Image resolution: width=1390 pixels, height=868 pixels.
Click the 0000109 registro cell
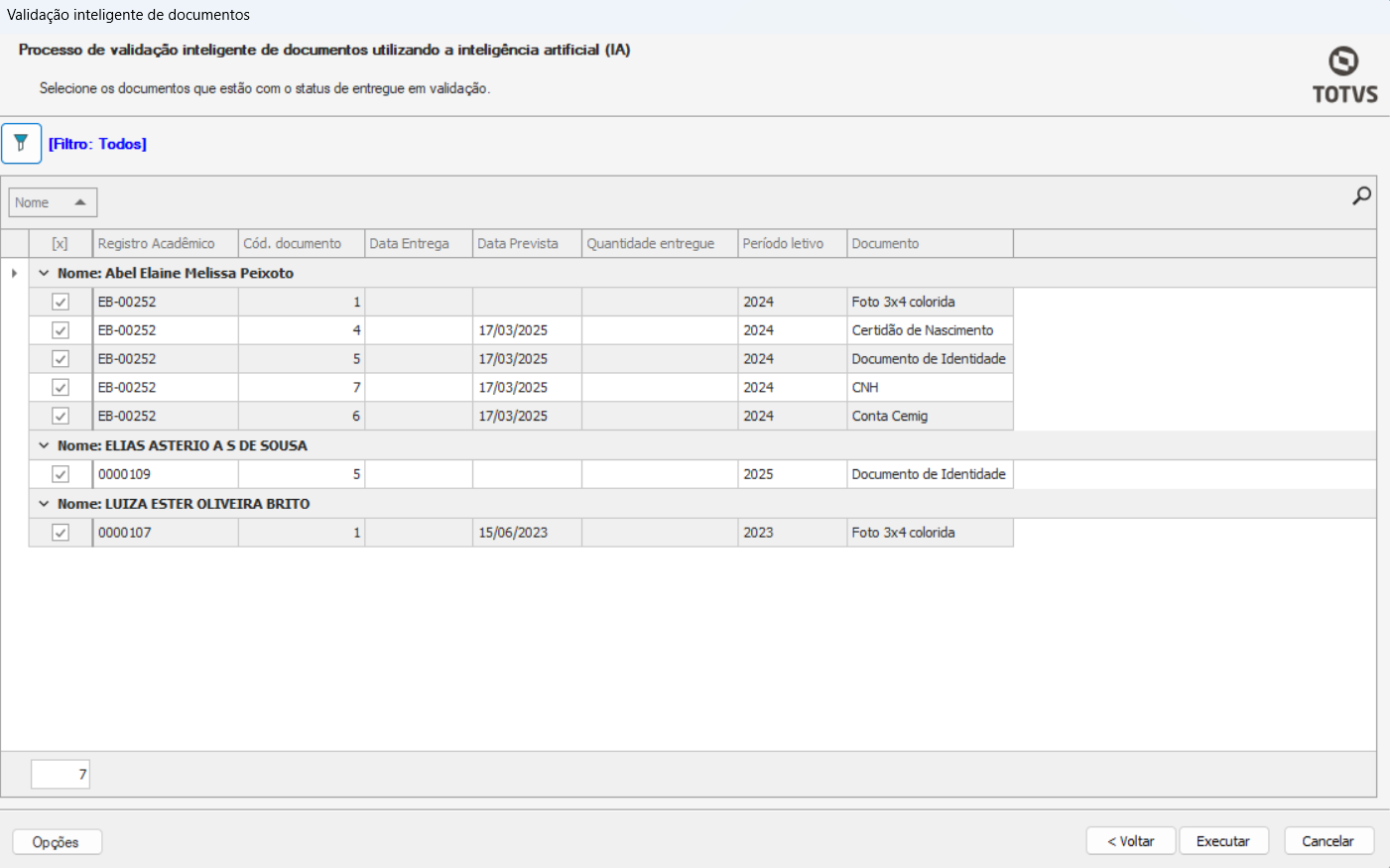[x=166, y=474]
